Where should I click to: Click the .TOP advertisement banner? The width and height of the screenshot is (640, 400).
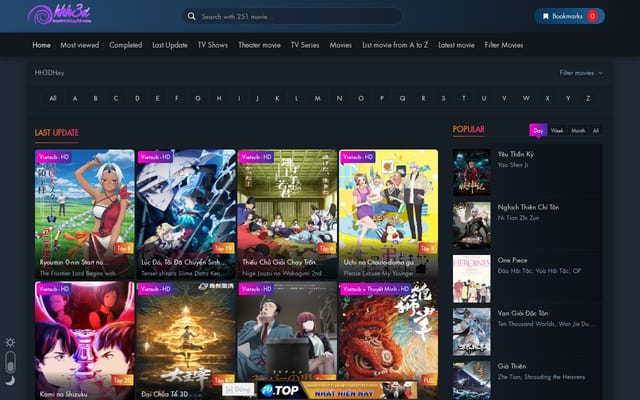[338, 390]
